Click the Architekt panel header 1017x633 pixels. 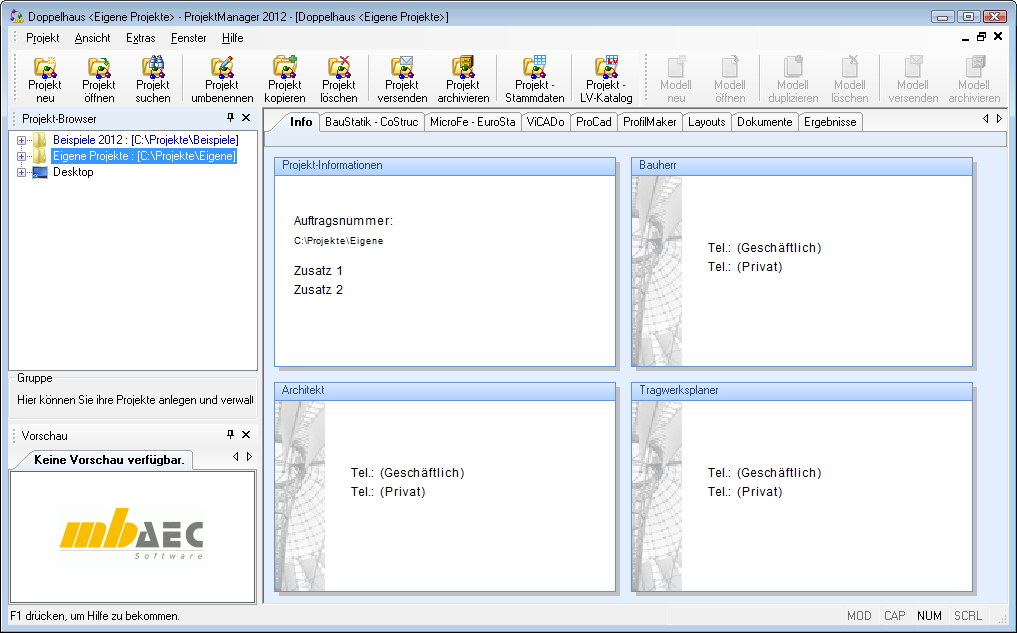point(445,390)
